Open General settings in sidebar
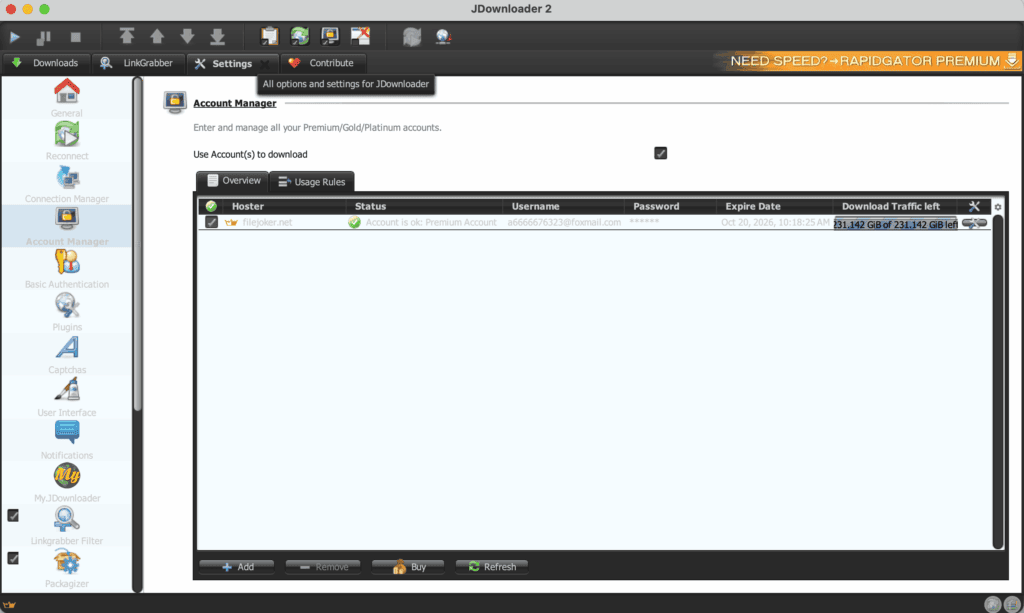The image size is (1024, 613). tap(67, 97)
